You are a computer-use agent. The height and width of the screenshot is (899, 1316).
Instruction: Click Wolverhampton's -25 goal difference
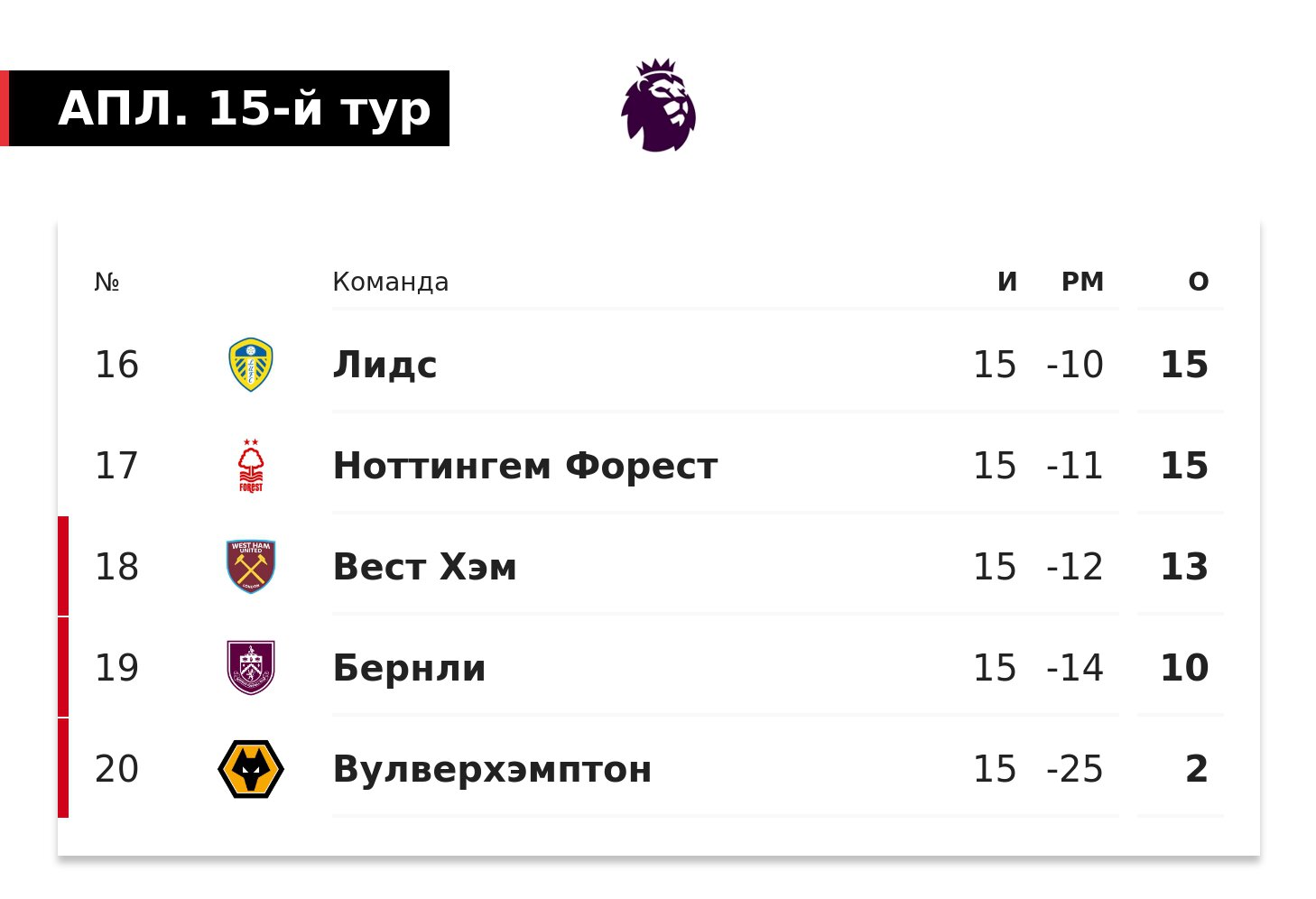click(x=1075, y=769)
